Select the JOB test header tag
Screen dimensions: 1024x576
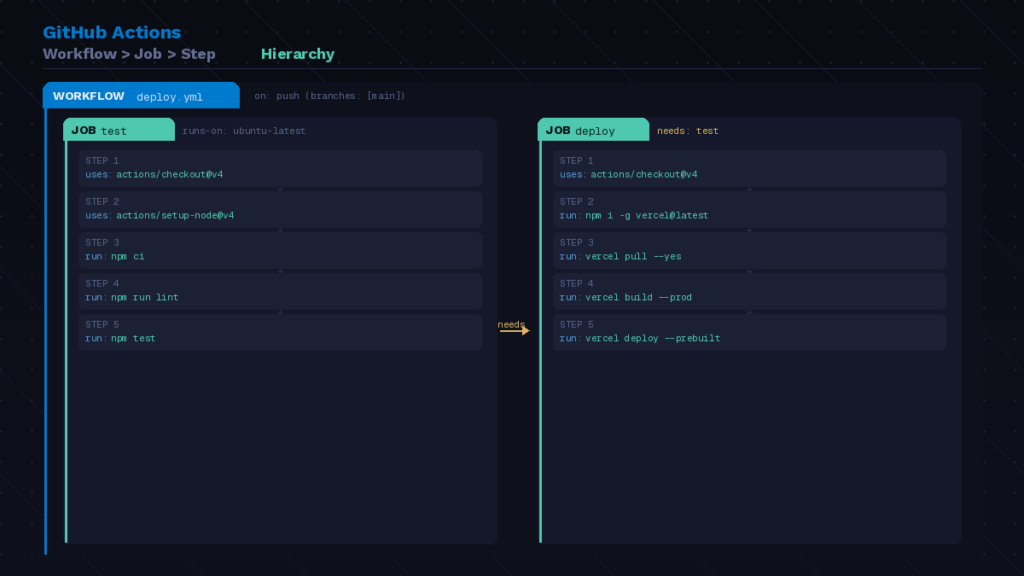pyautogui.click(x=119, y=129)
